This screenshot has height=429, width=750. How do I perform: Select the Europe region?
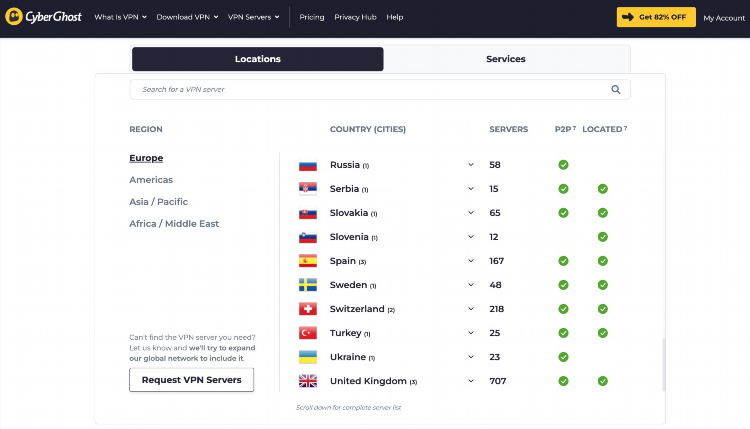[146, 158]
